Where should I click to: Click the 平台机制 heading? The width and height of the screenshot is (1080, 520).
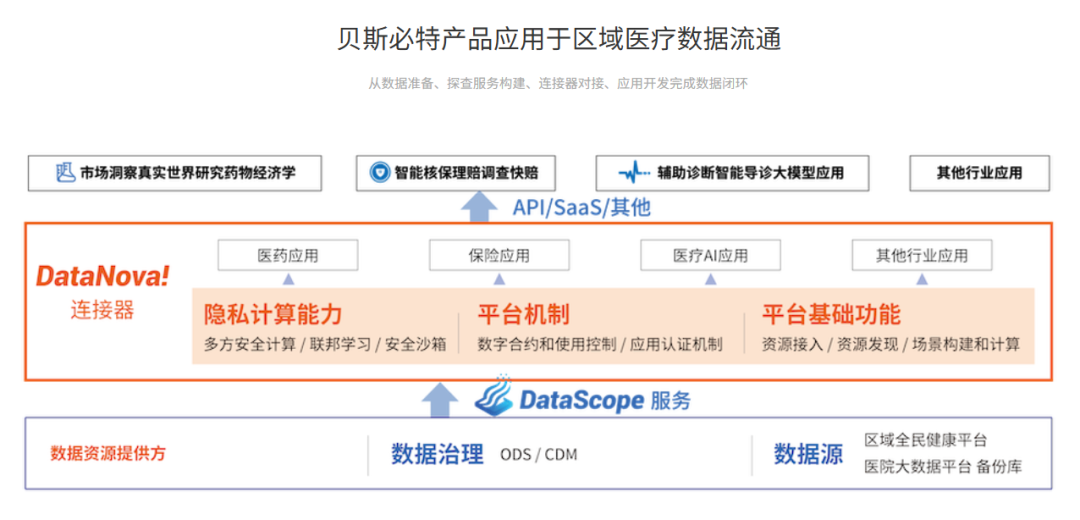(x=523, y=315)
